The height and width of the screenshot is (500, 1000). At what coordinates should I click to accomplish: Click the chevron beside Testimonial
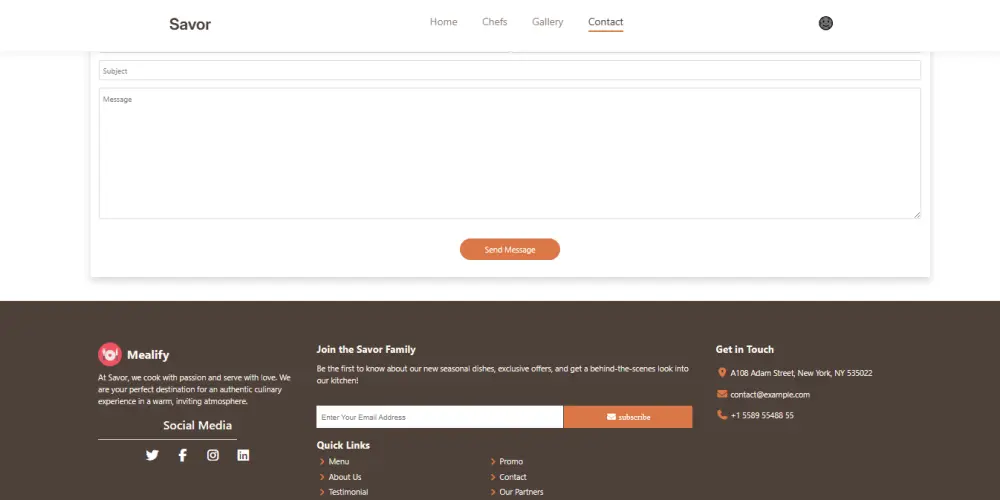point(322,492)
